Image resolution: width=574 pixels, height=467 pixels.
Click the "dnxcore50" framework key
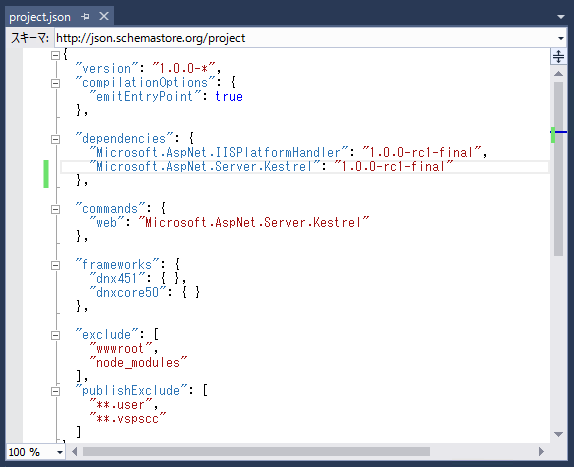[128, 292]
